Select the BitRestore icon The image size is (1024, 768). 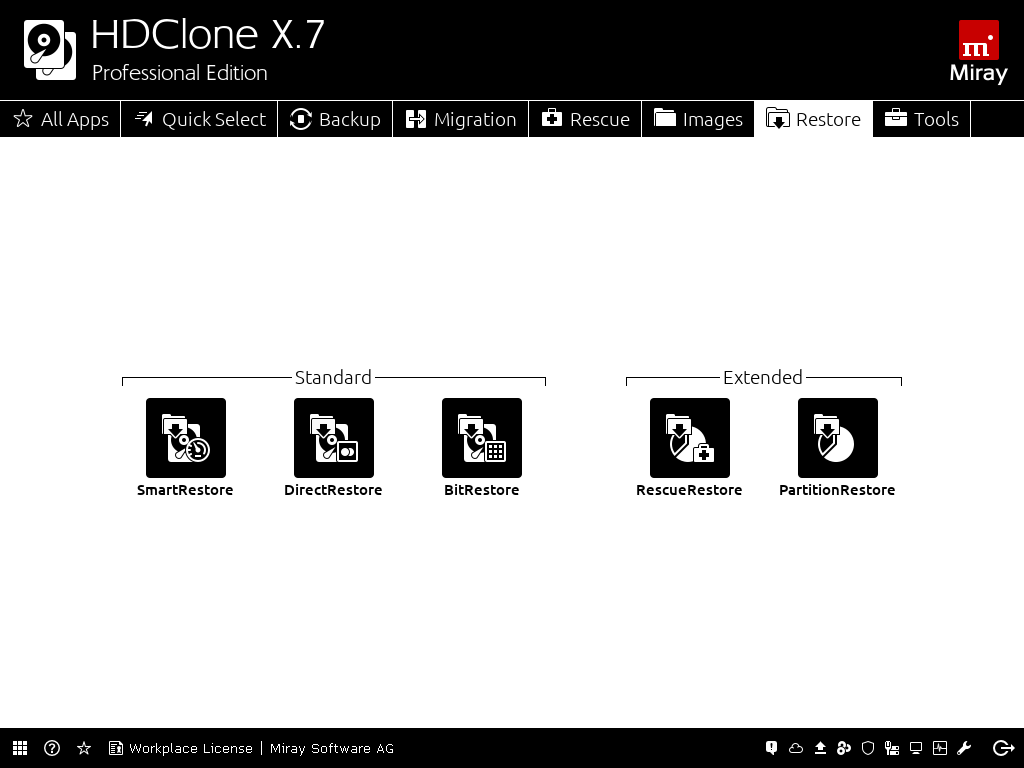click(x=481, y=438)
